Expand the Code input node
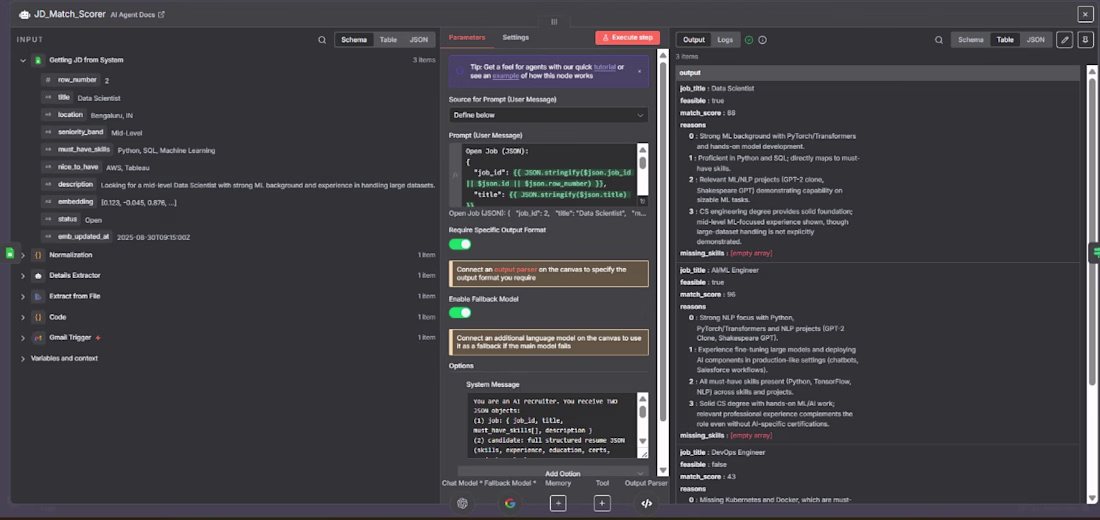1100x520 pixels. click(22, 317)
